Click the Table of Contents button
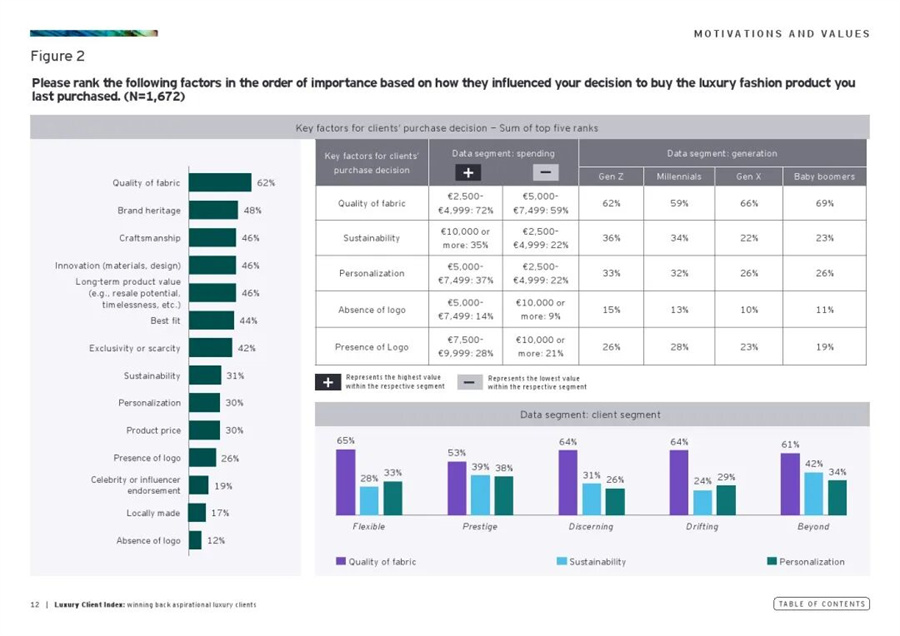The width and height of the screenshot is (900, 636). click(821, 604)
